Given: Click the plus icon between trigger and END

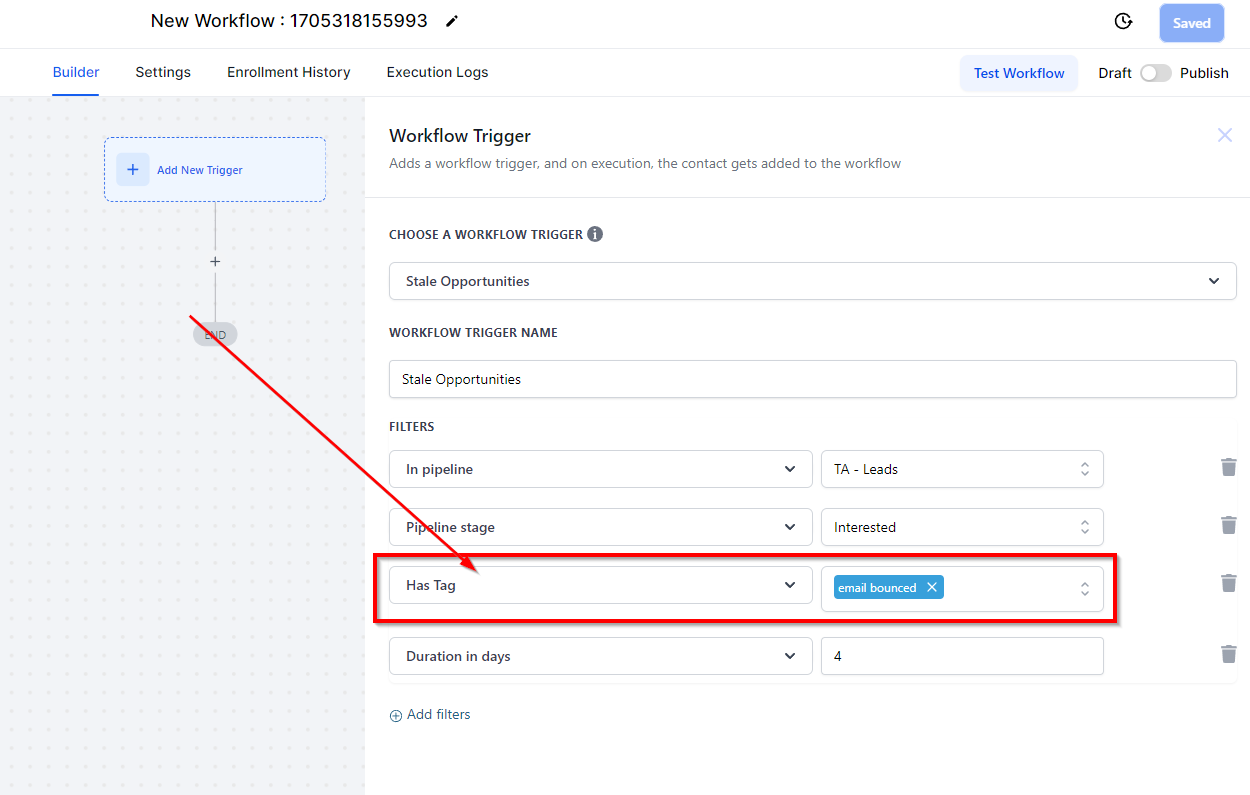Looking at the screenshot, I should click(x=215, y=262).
